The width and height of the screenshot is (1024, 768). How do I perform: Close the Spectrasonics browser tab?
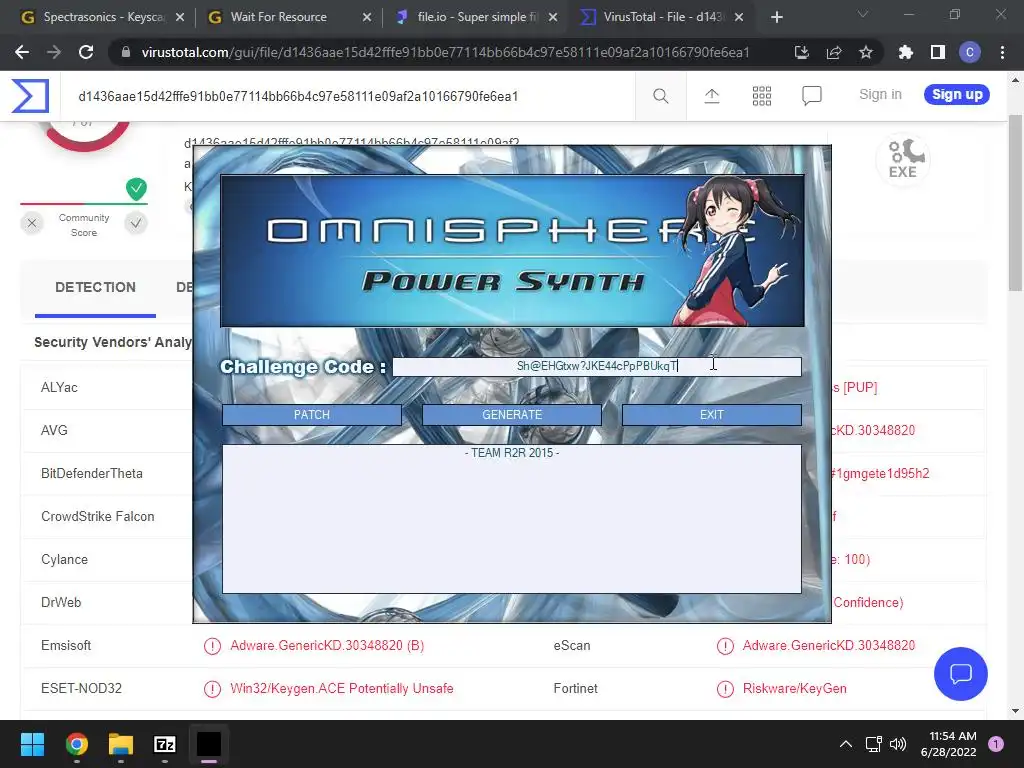coord(180,17)
